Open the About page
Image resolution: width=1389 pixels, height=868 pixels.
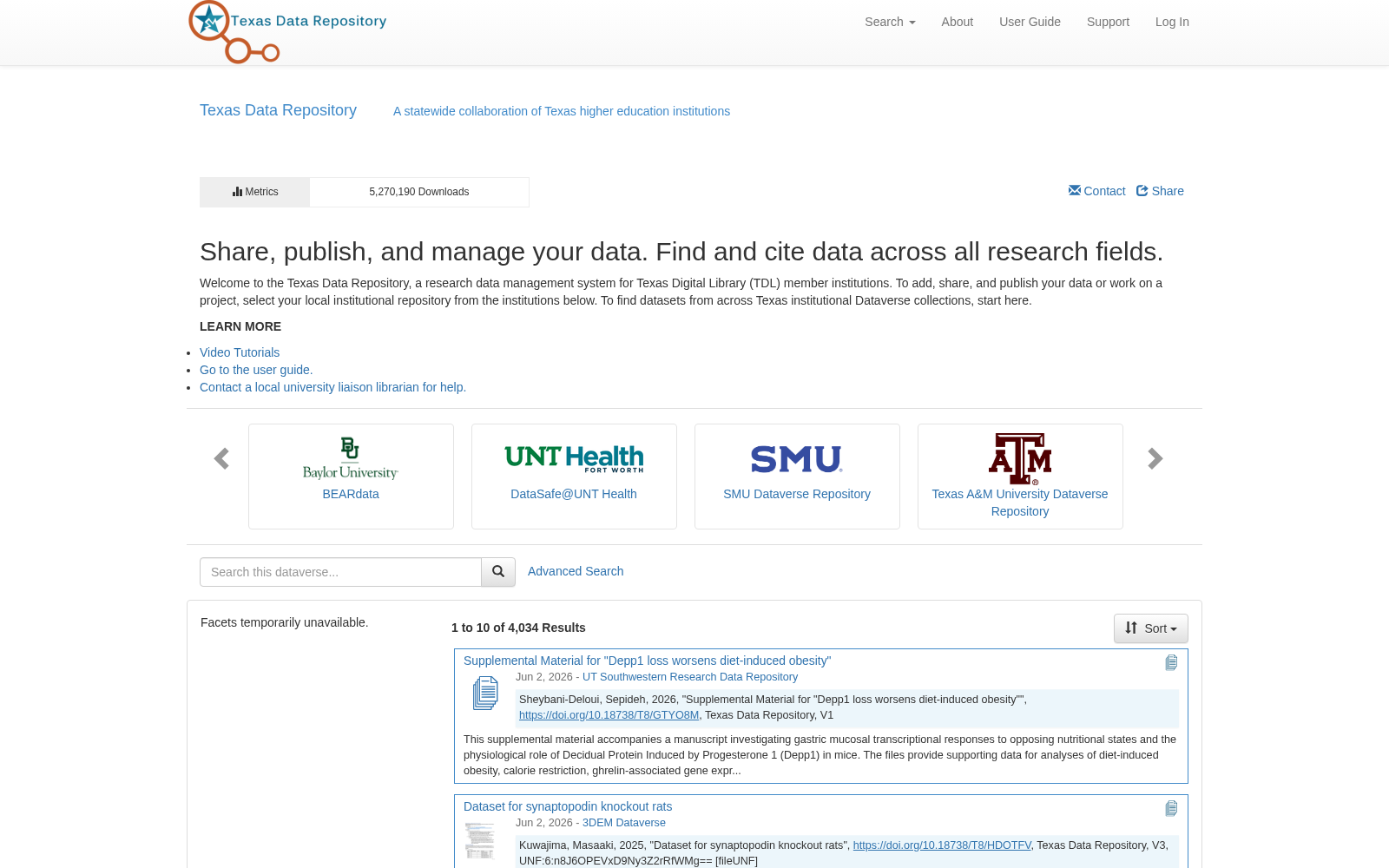(957, 22)
